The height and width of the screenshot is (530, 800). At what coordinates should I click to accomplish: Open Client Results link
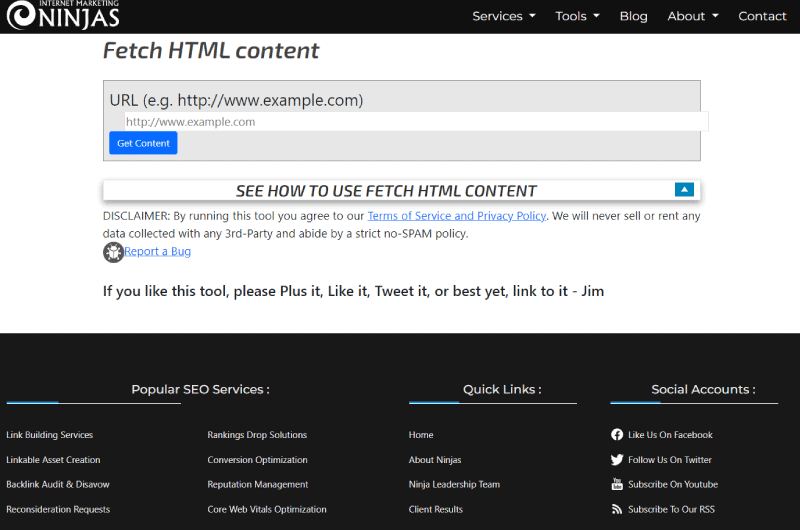coord(436,509)
